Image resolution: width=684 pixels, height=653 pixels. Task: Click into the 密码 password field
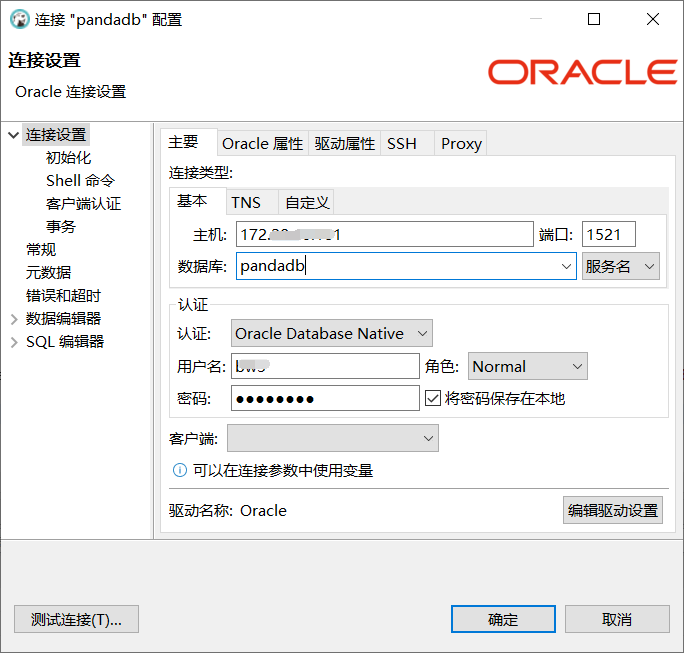click(325, 398)
